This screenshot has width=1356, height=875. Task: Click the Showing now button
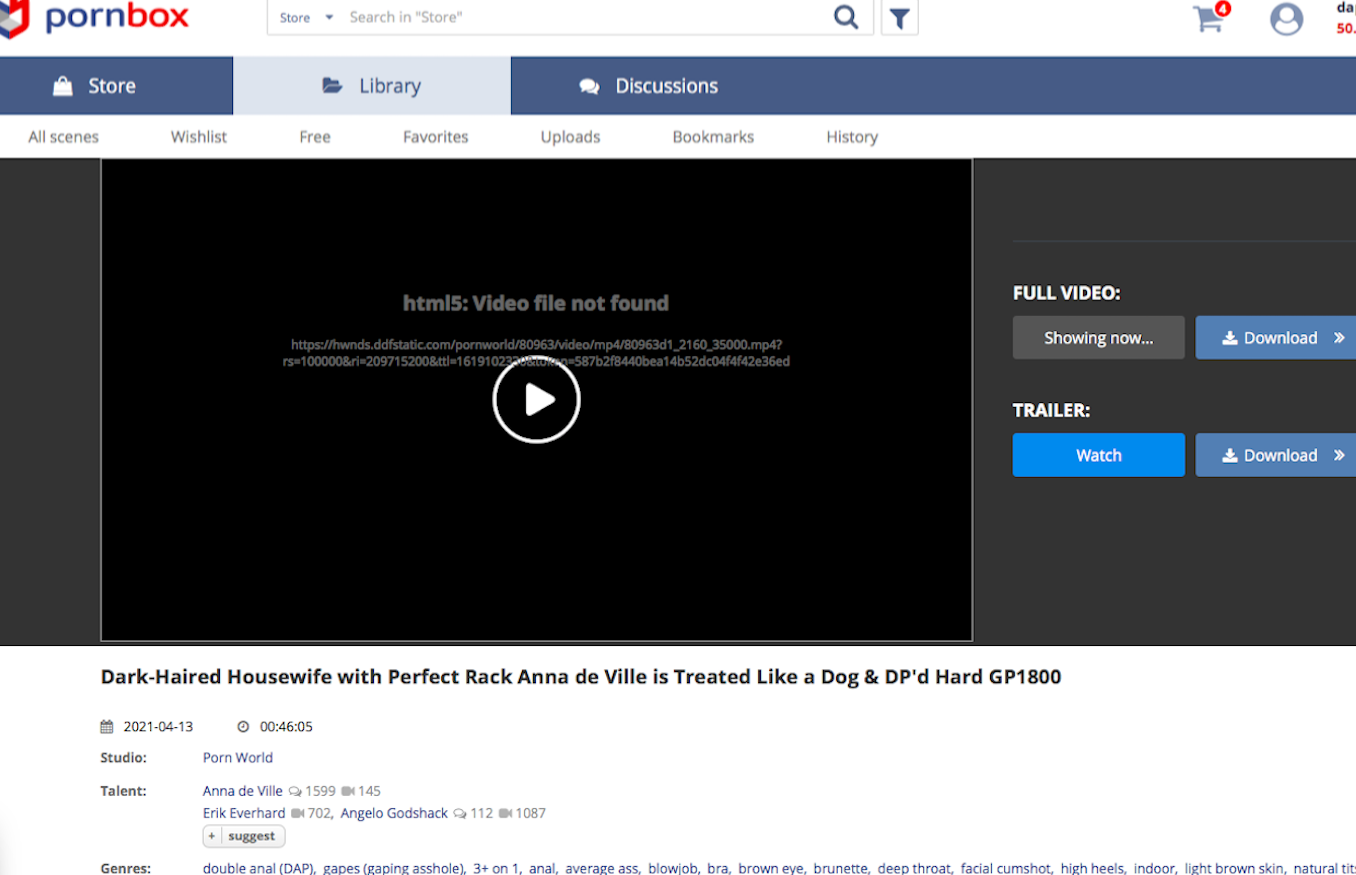1098,338
